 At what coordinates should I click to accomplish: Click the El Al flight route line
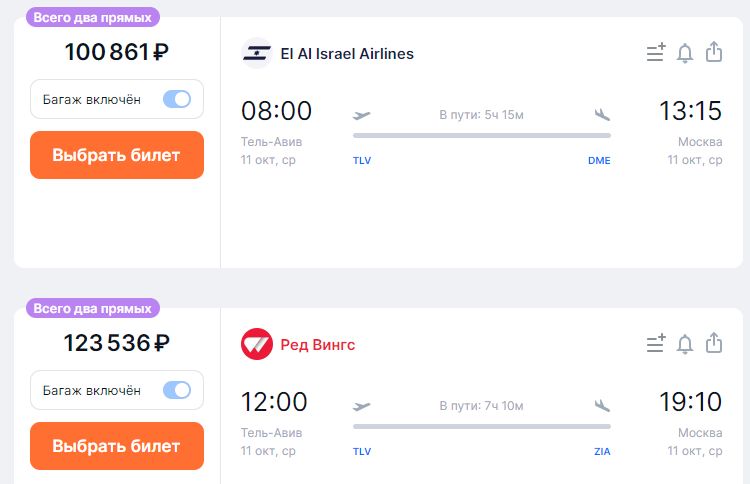coord(481,135)
